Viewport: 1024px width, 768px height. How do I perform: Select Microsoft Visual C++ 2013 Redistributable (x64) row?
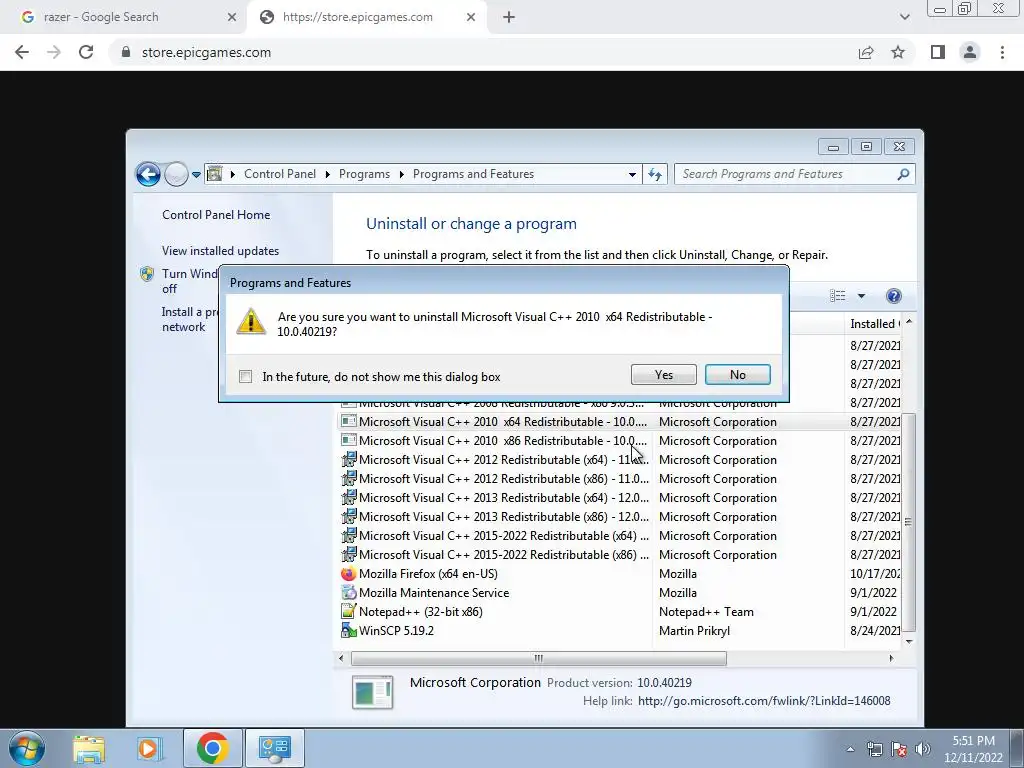(620, 498)
